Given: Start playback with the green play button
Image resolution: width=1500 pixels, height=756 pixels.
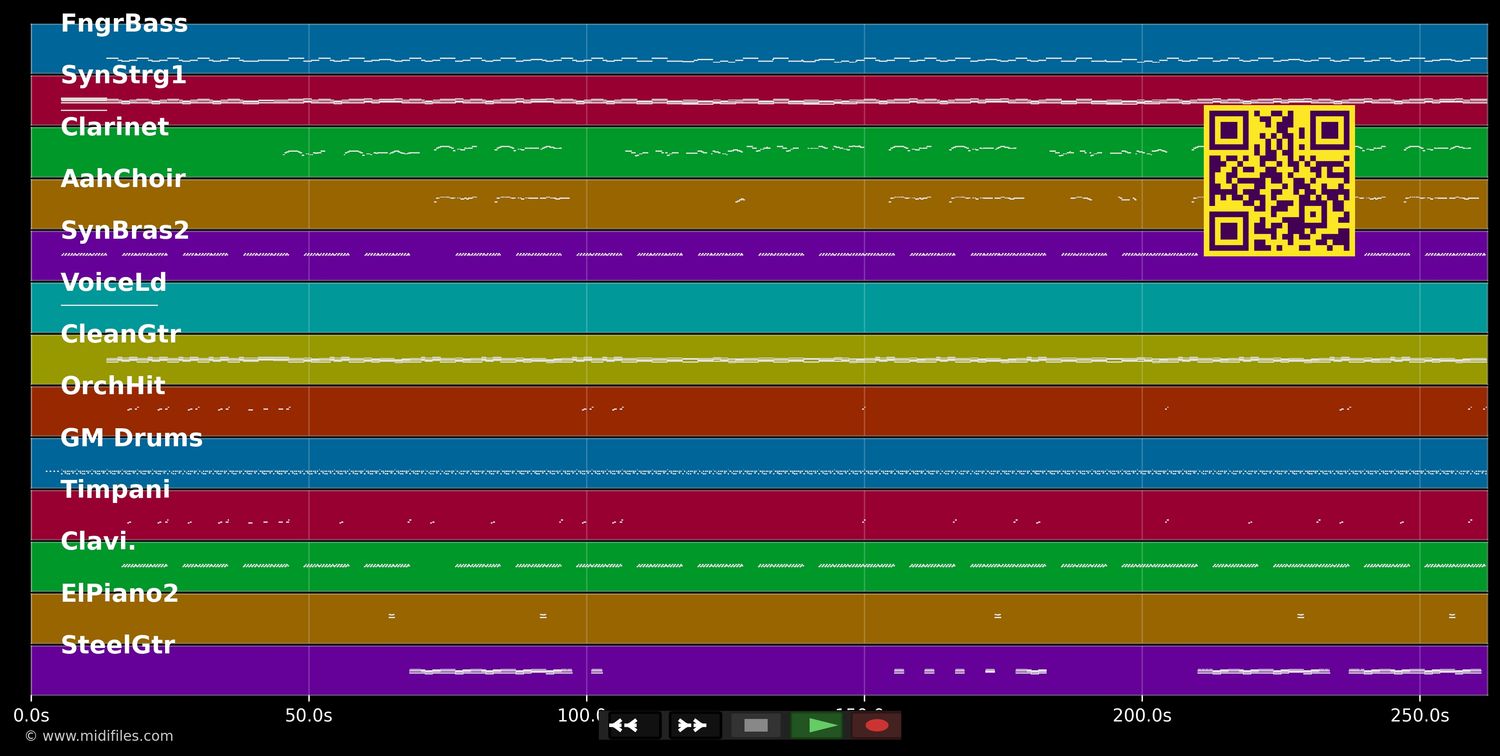Looking at the screenshot, I should tap(816, 725).
